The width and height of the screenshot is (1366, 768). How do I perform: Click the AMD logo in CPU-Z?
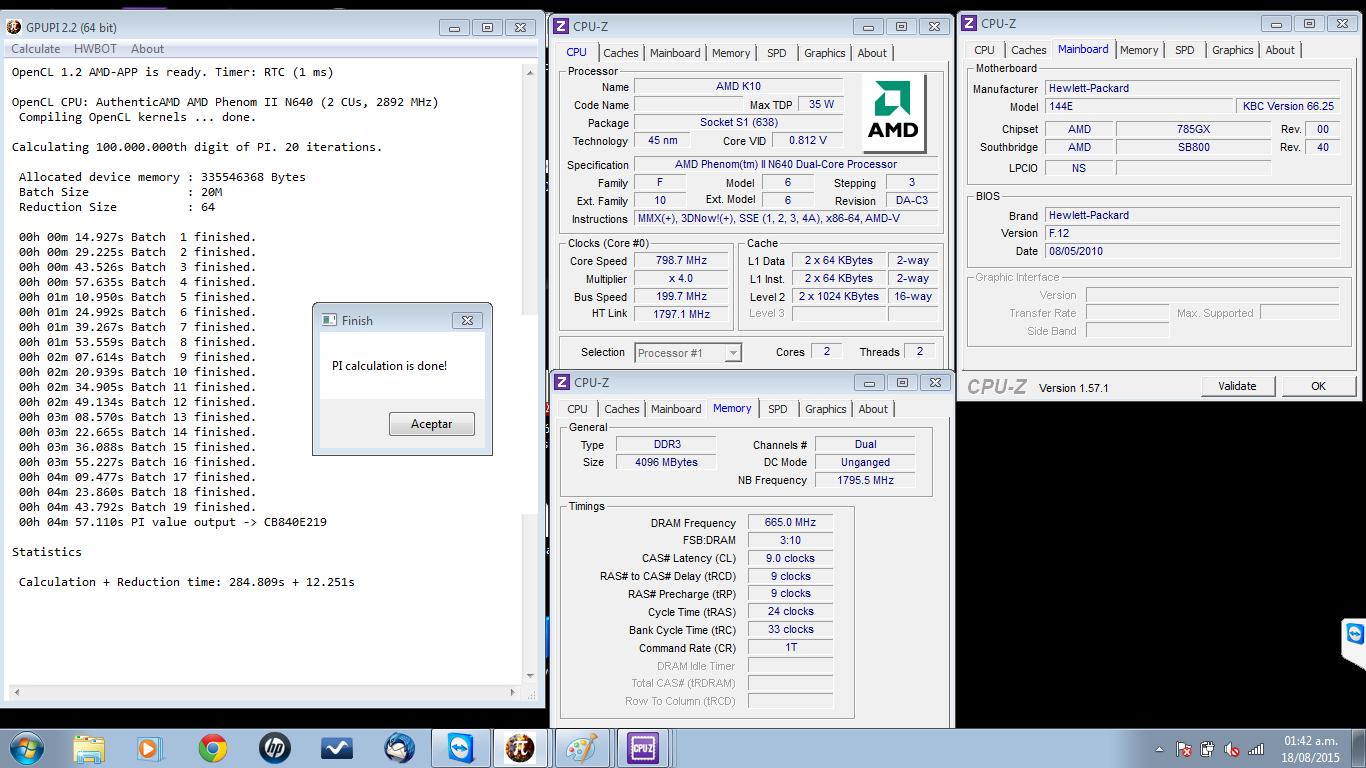tap(893, 112)
